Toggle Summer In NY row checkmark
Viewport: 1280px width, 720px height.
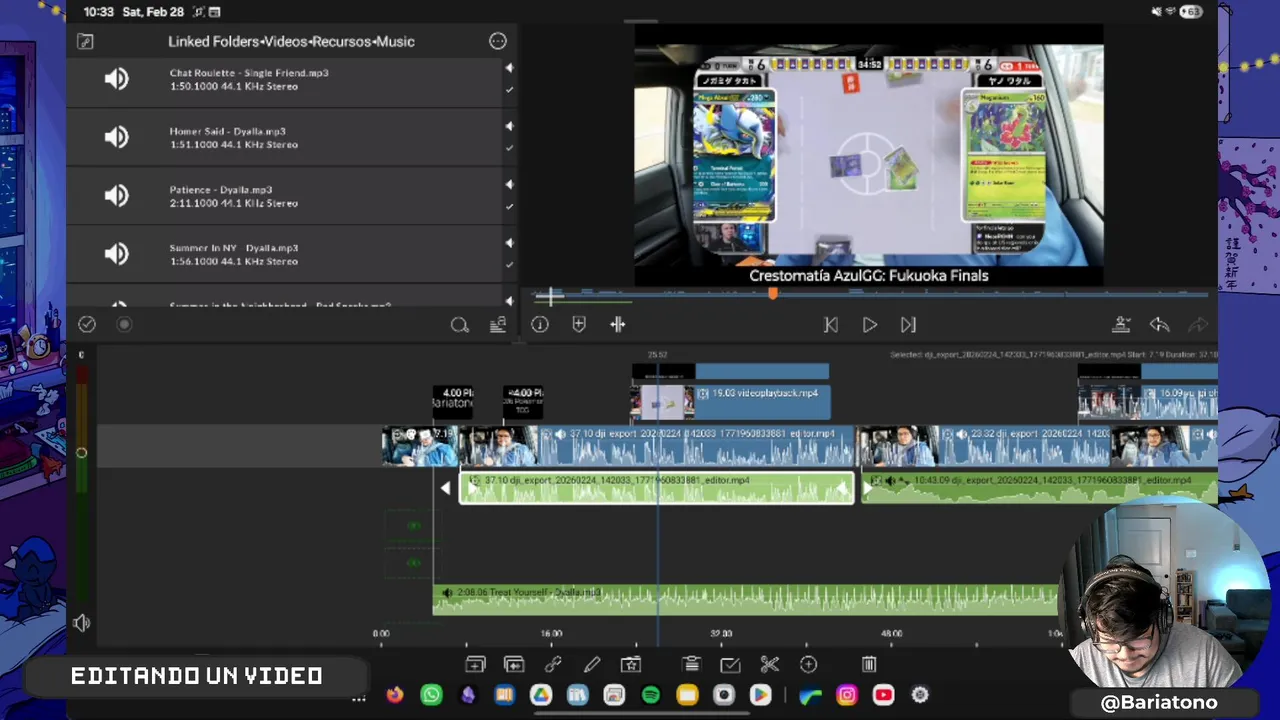[509, 265]
